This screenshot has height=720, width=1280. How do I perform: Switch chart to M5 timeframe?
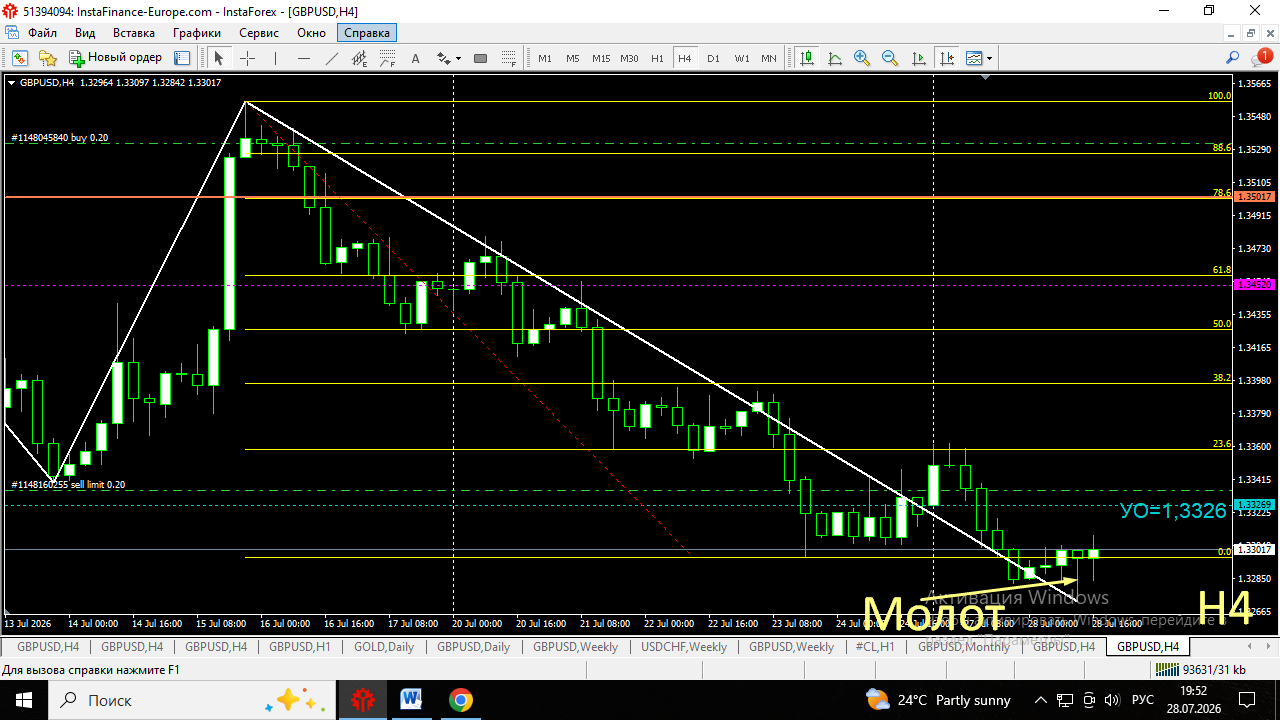572,58
